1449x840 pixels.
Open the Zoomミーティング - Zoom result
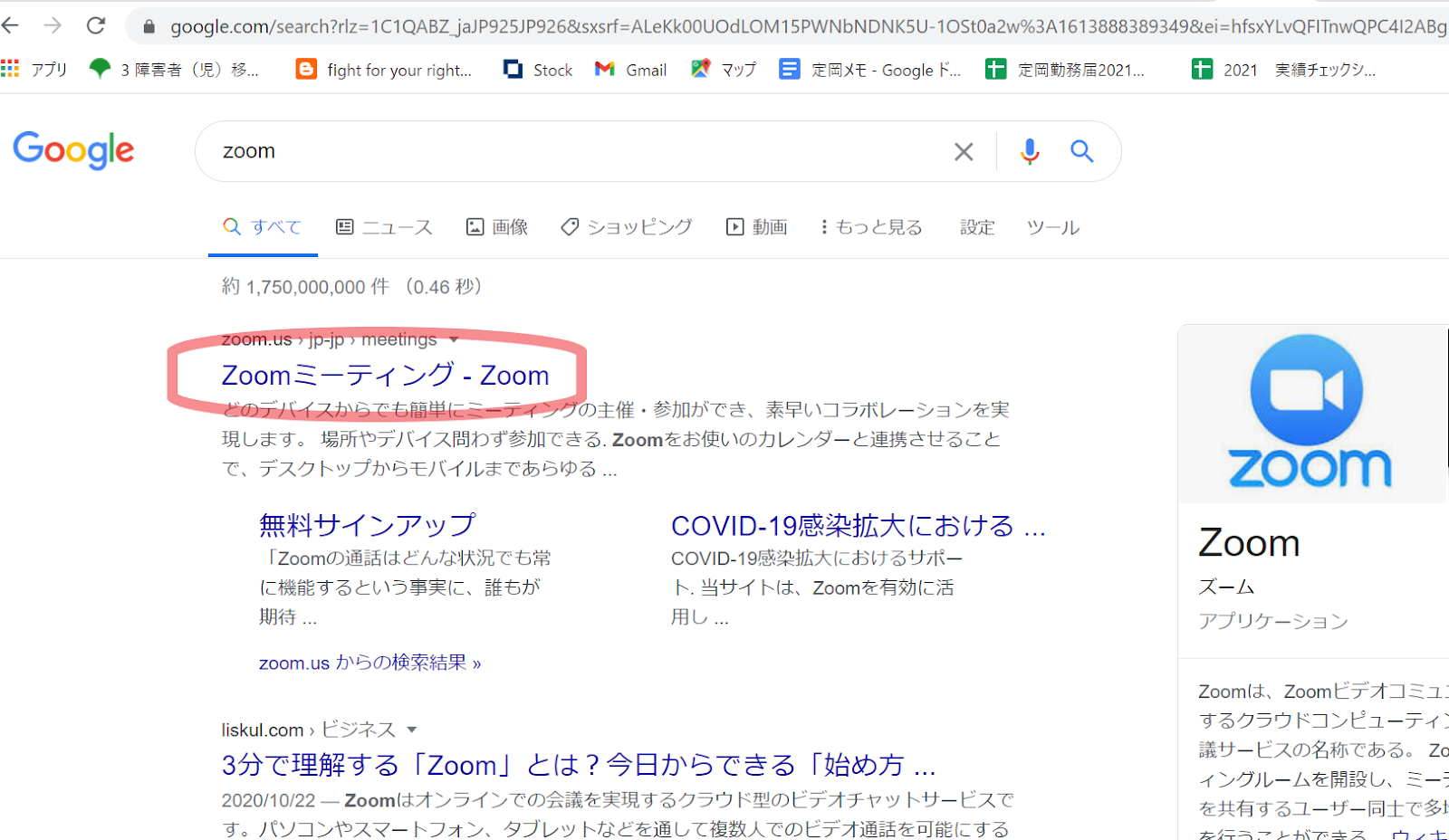(x=386, y=375)
